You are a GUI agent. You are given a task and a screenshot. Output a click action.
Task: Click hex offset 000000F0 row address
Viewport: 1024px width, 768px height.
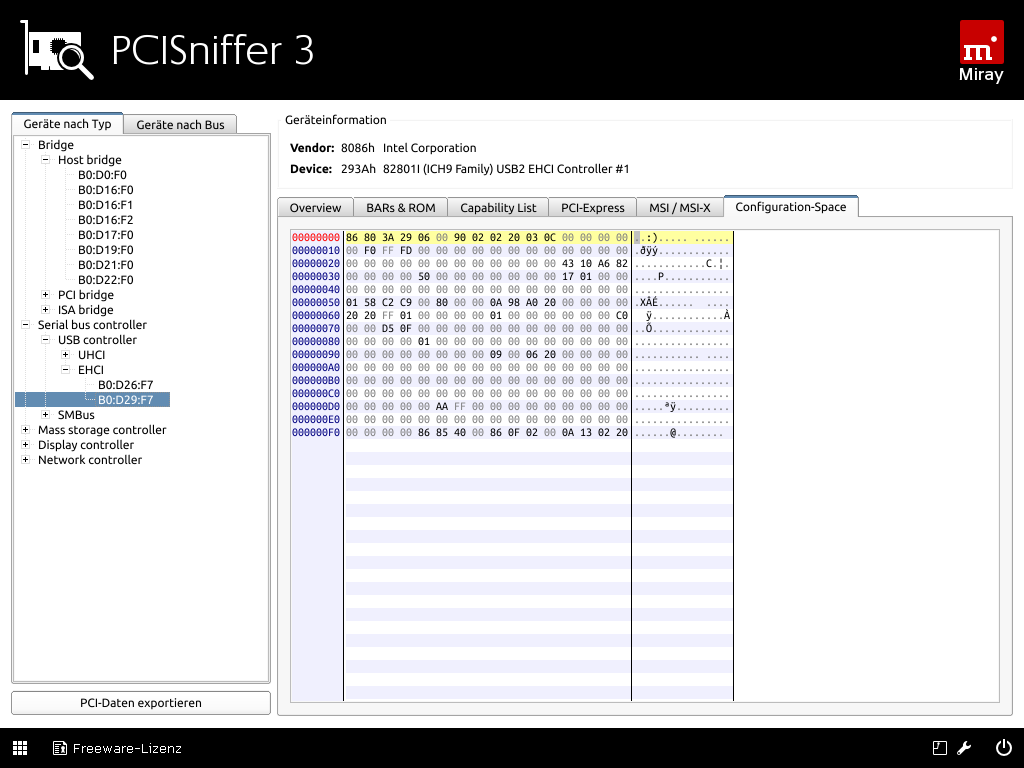click(x=316, y=433)
